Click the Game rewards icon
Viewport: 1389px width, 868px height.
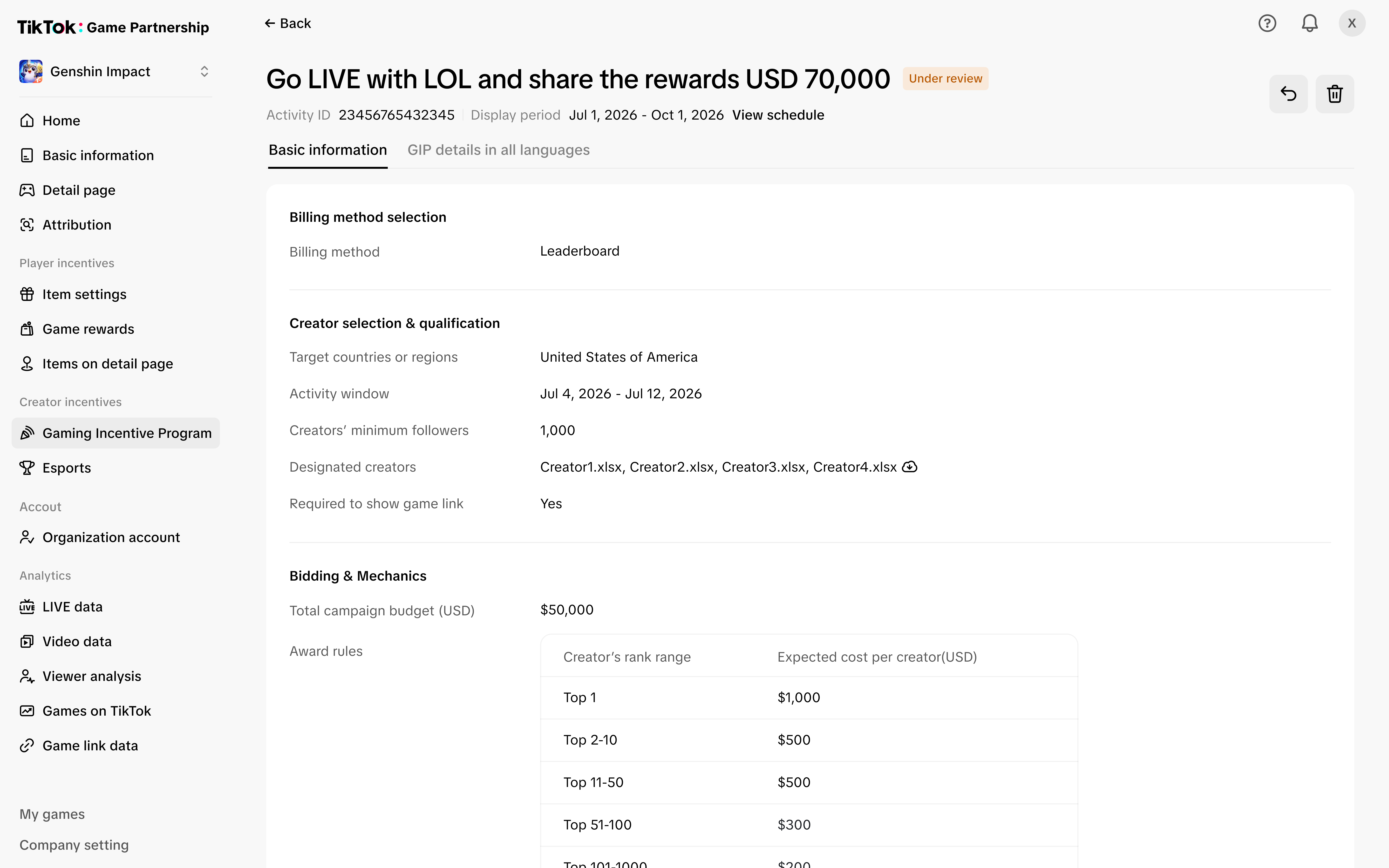(x=27, y=329)
